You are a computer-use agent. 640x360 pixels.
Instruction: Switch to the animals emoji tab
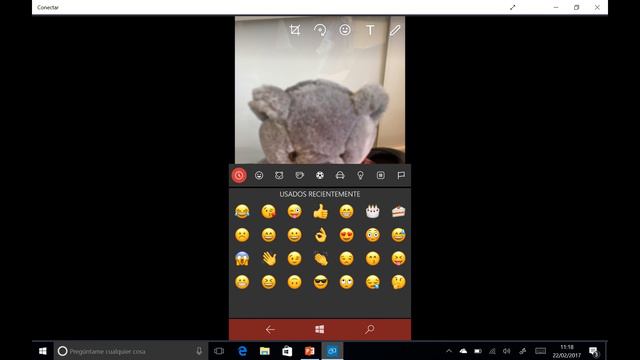[x=279, y=176]
